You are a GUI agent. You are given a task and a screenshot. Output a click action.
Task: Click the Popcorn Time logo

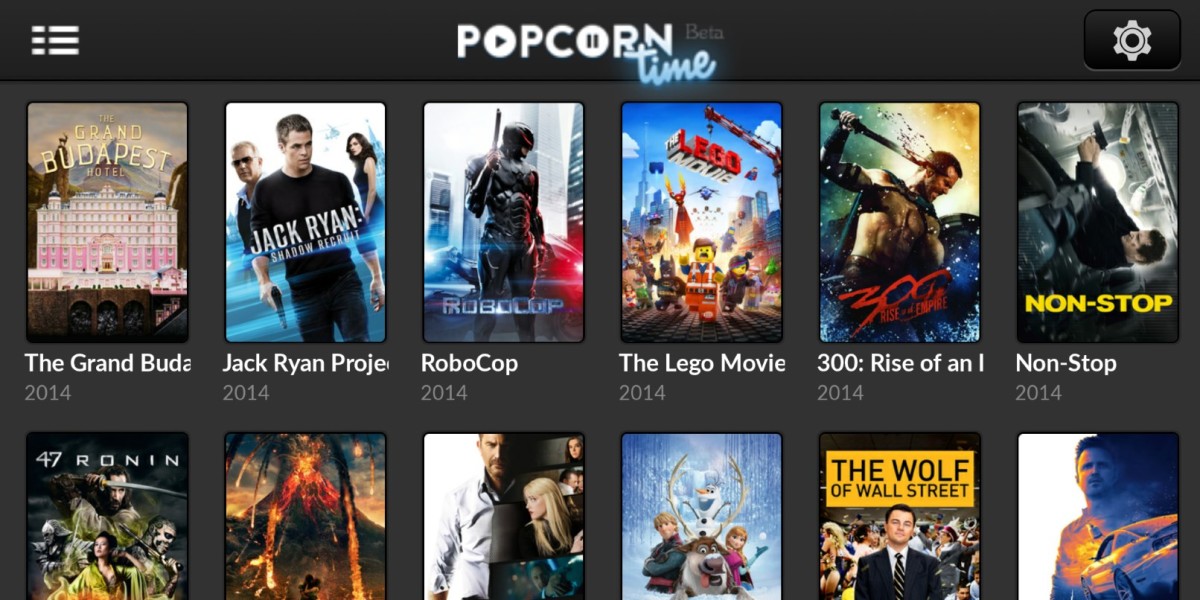coord(590,49)
